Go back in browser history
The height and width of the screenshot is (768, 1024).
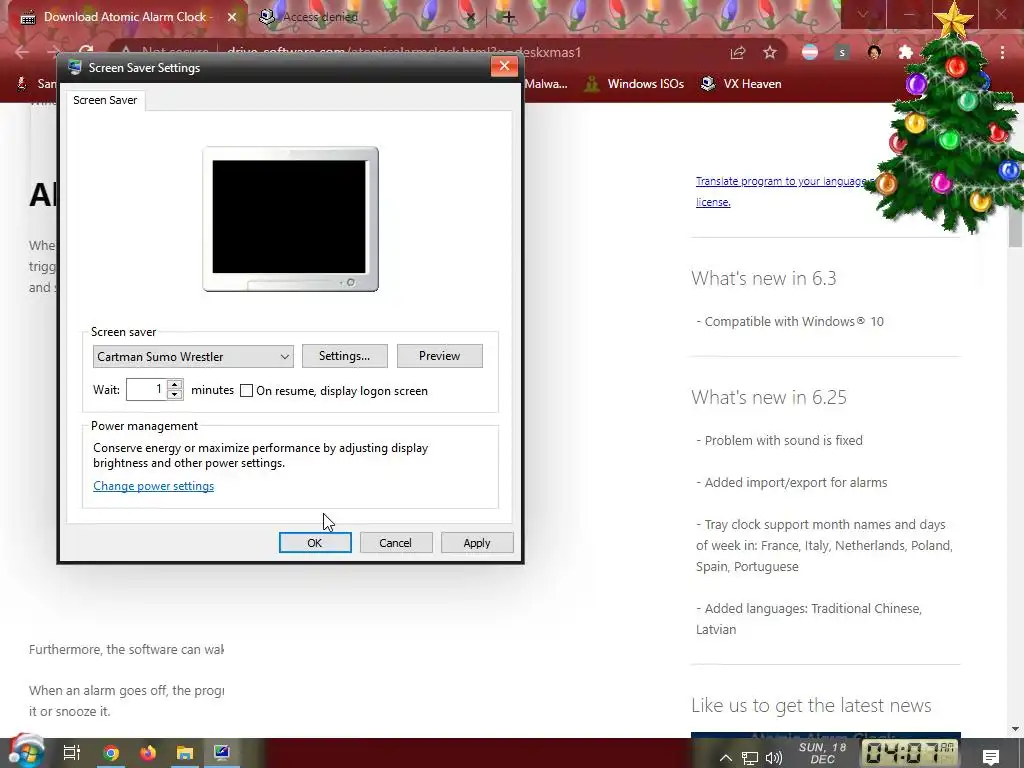point(22,52)
